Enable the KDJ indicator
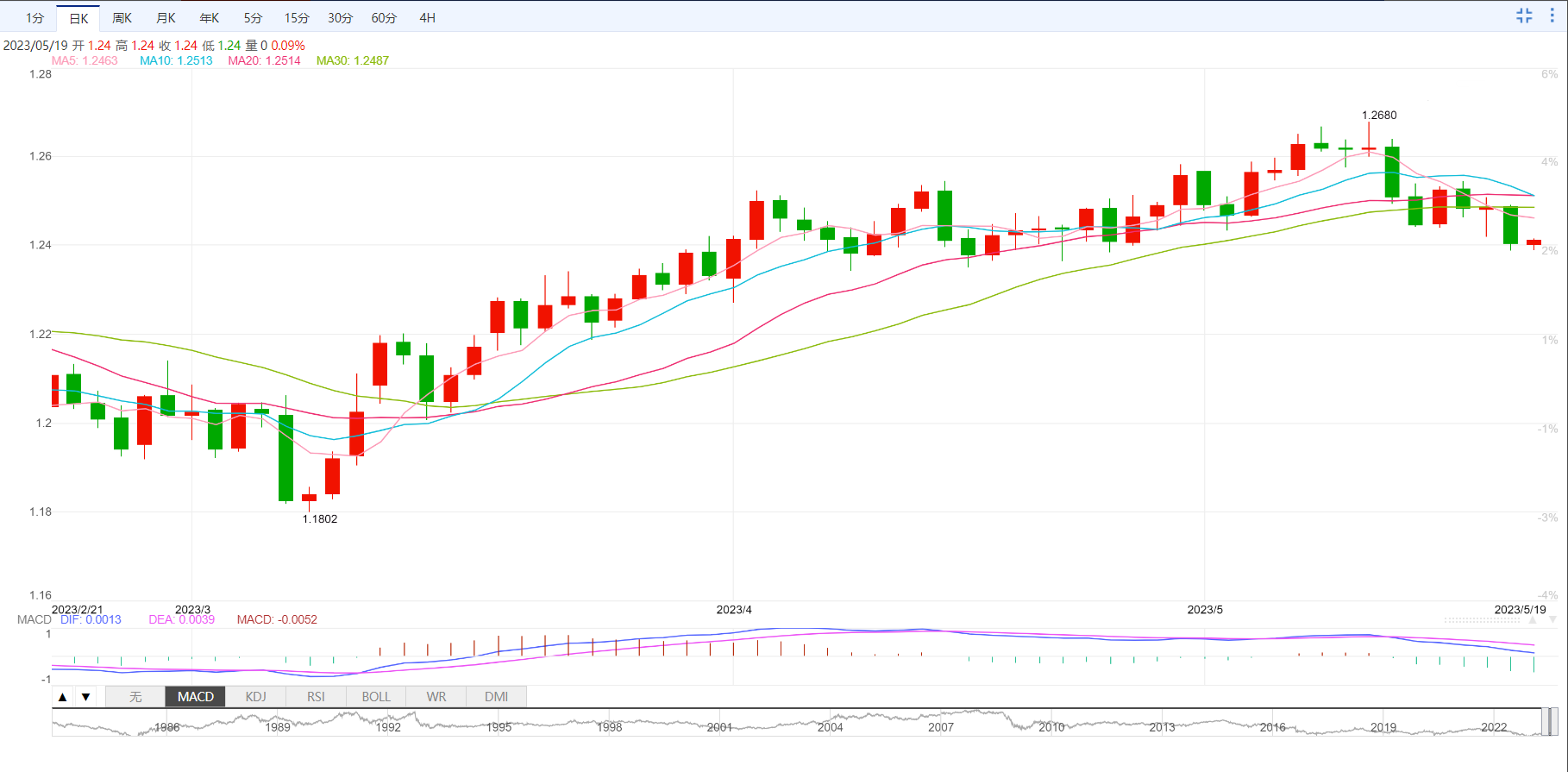 255,697
